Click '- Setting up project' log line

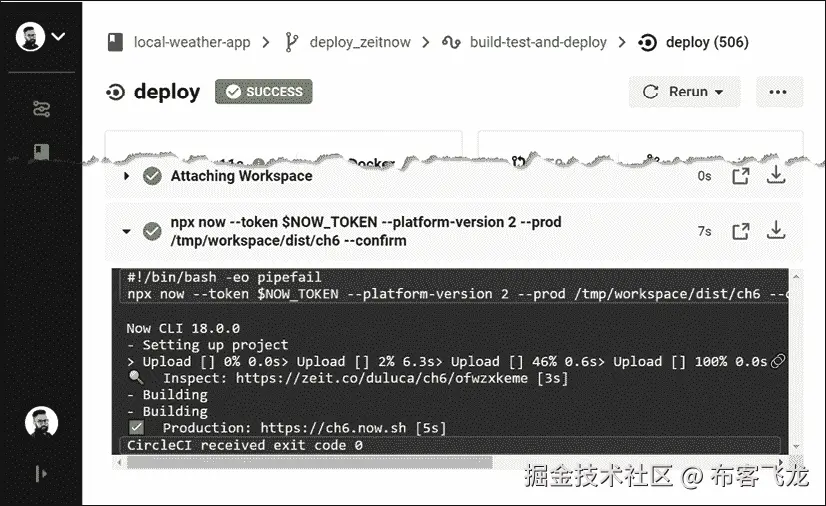(208, 345)
